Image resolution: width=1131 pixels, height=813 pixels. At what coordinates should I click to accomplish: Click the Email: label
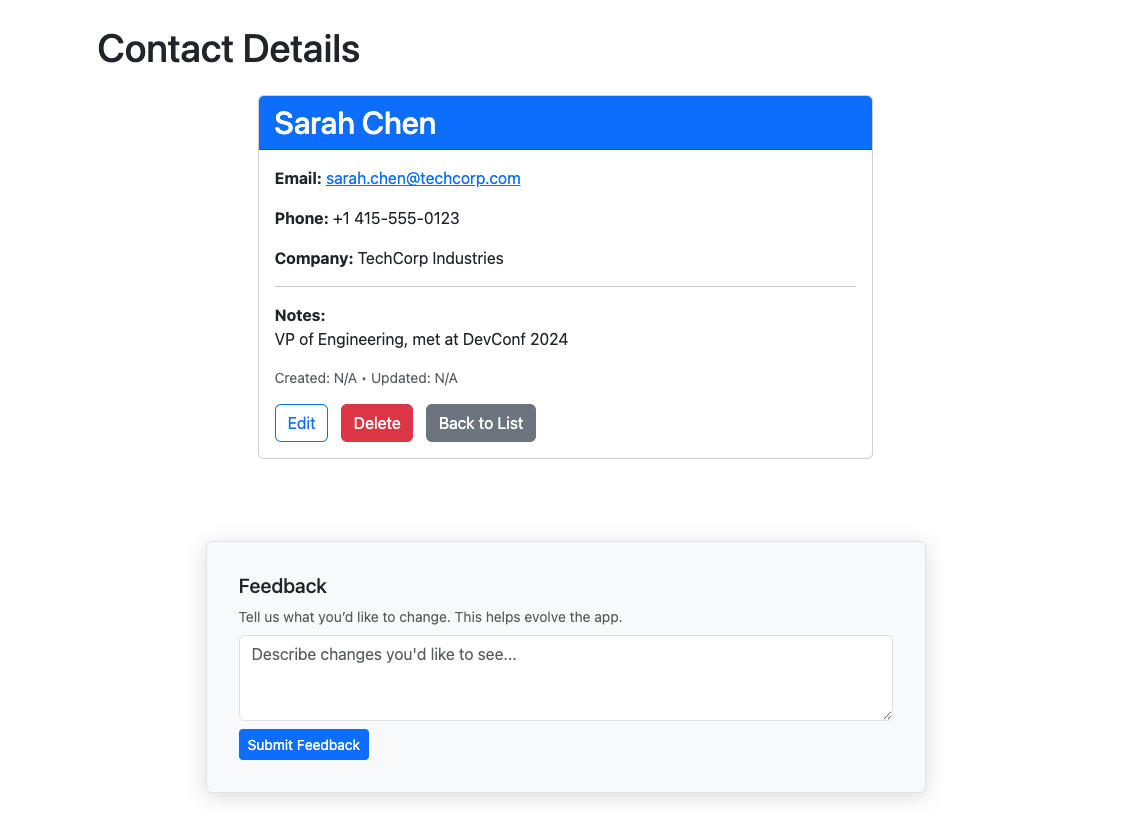(x=298, y=178)
